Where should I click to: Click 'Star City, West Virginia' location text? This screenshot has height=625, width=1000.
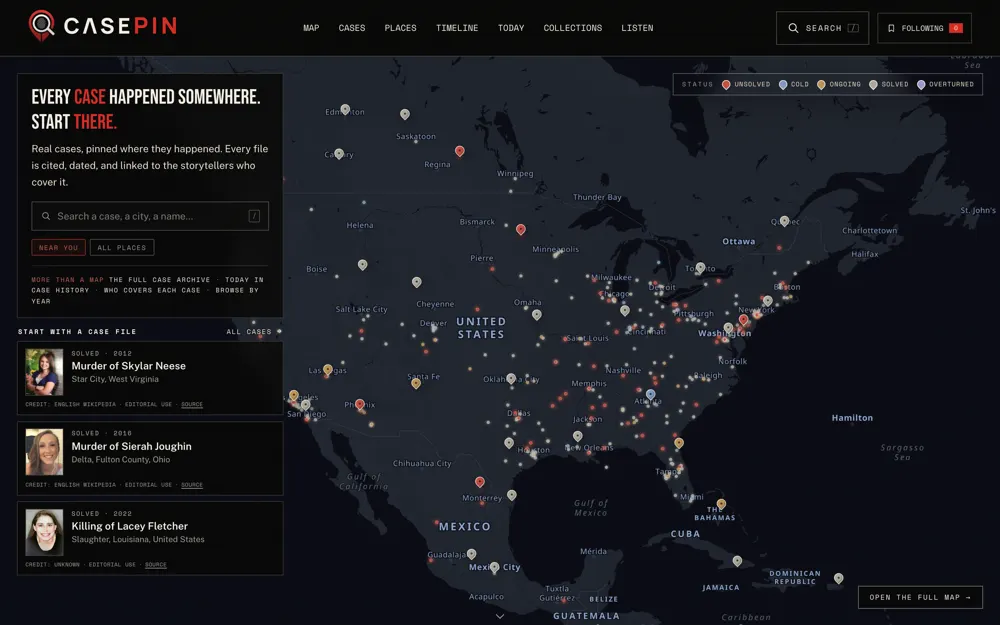pyautogui.click(x=115, y=379)
